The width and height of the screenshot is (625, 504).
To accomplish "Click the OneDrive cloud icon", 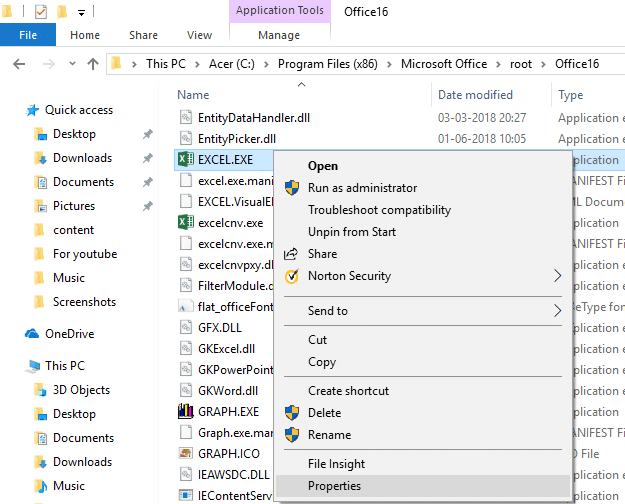I will point(32,333).
